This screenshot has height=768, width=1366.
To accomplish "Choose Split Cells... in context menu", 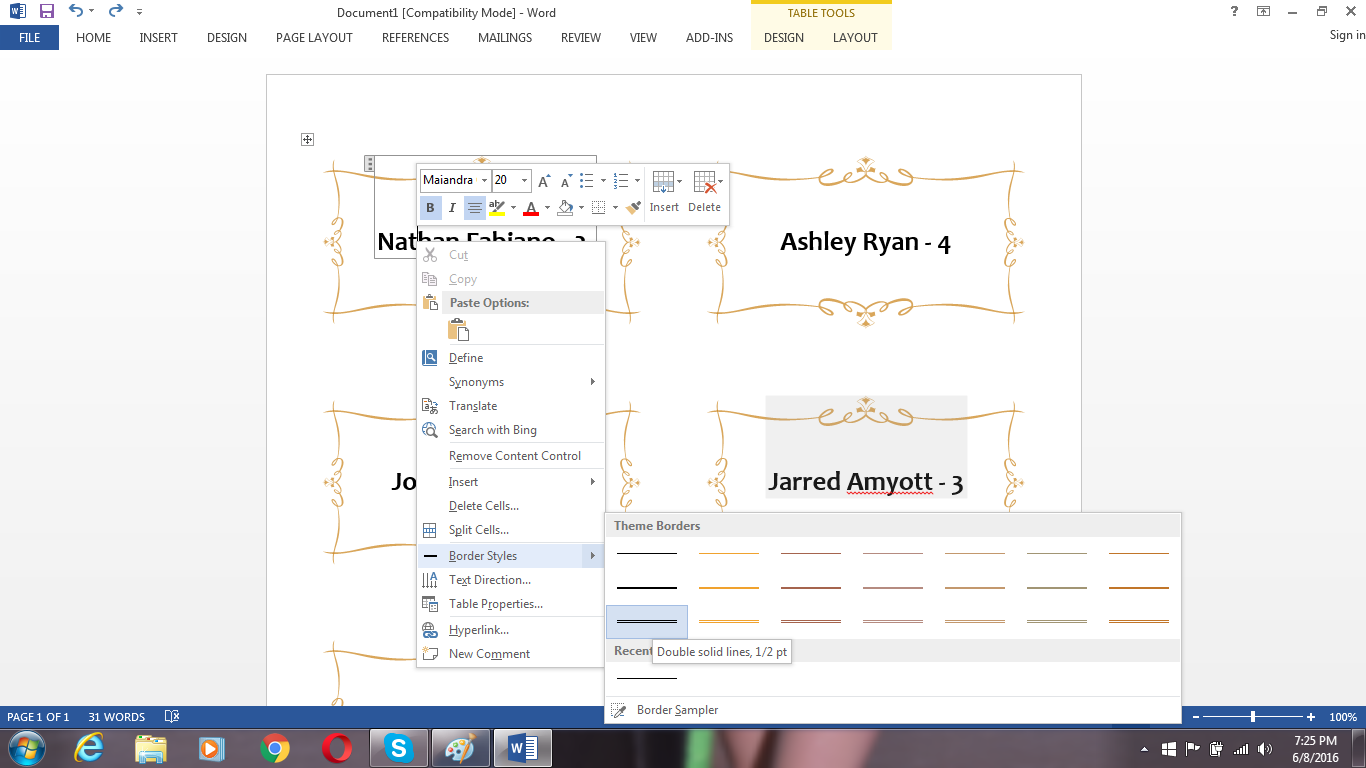I will [511, 530].
